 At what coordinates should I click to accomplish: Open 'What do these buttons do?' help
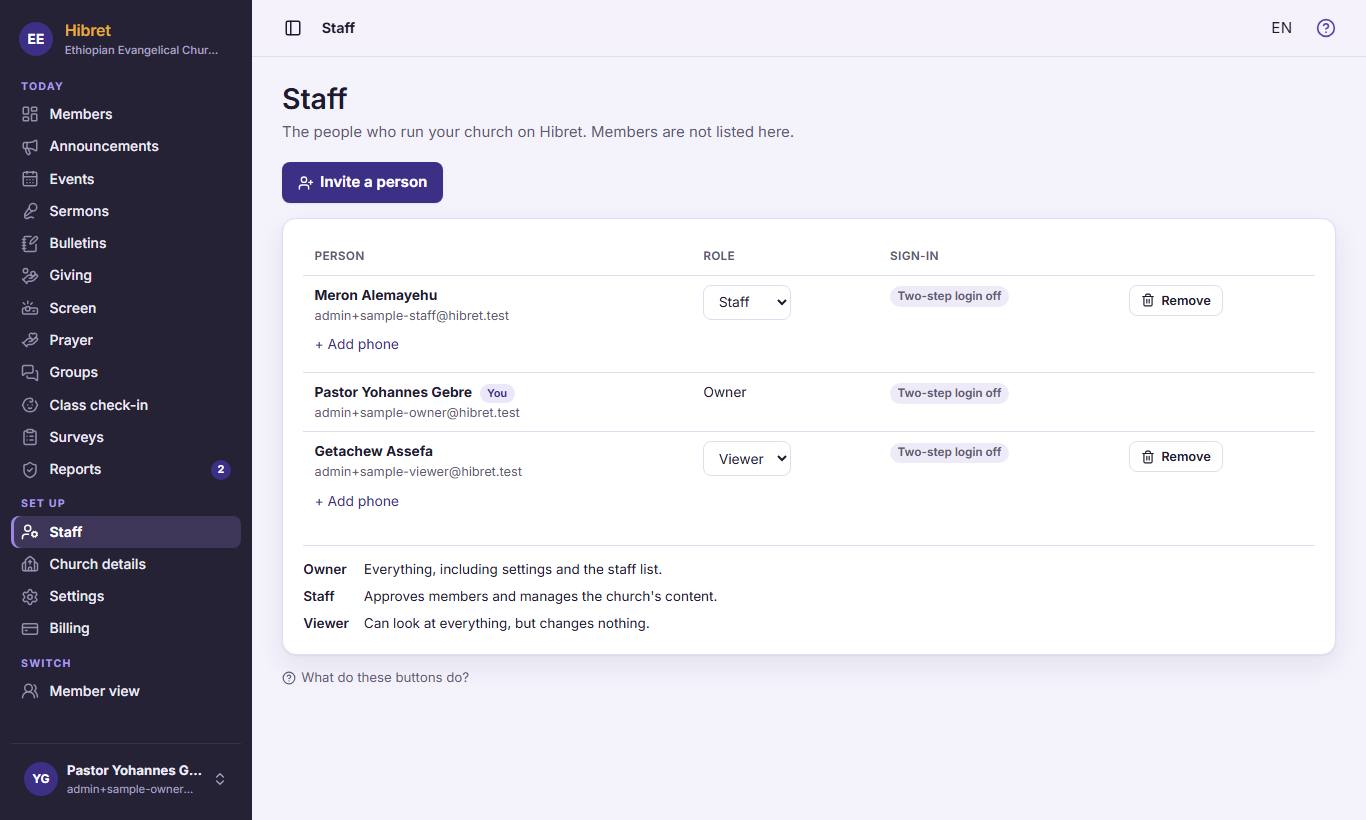point(376,677)
